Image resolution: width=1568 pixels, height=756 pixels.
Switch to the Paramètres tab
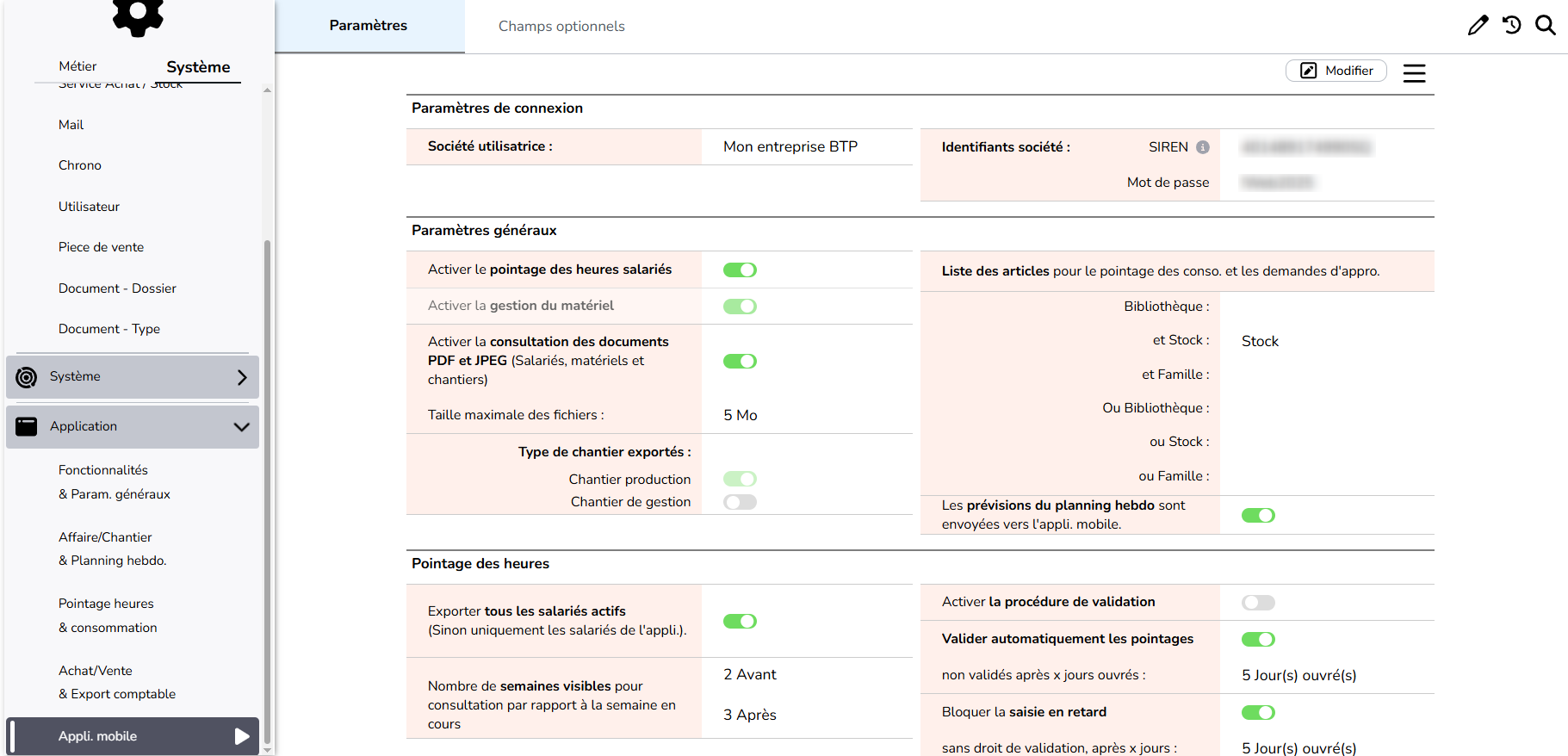(369, 26)
